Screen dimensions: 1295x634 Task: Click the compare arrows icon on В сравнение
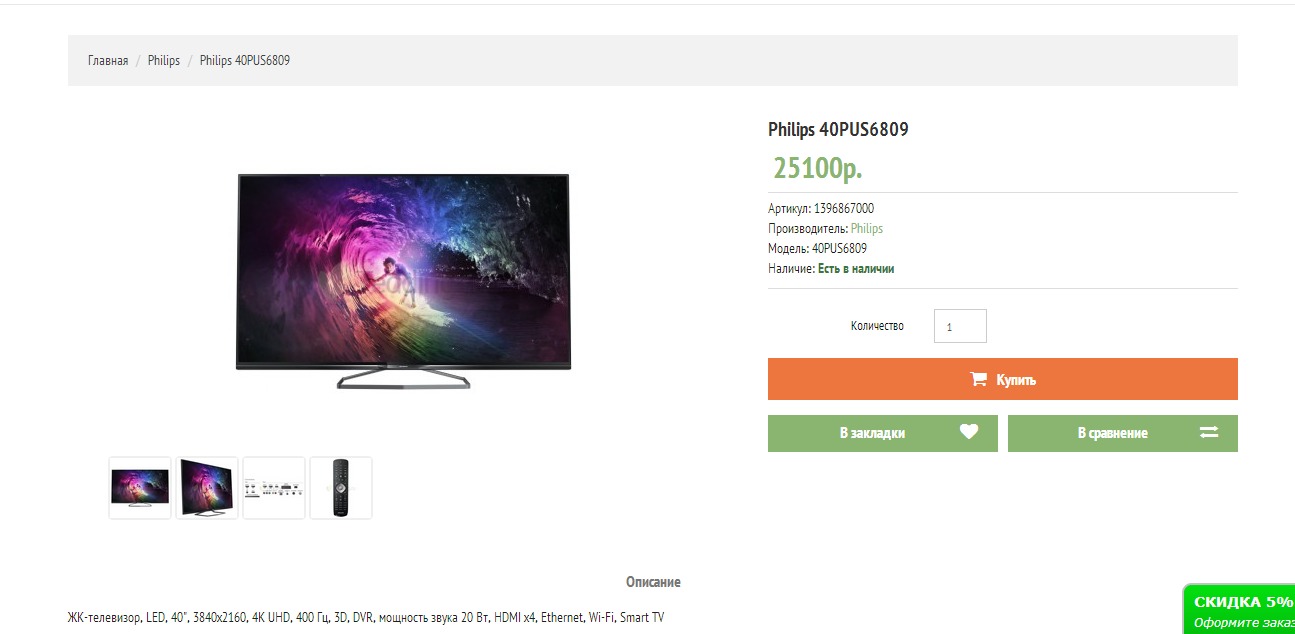[1208, 433]
